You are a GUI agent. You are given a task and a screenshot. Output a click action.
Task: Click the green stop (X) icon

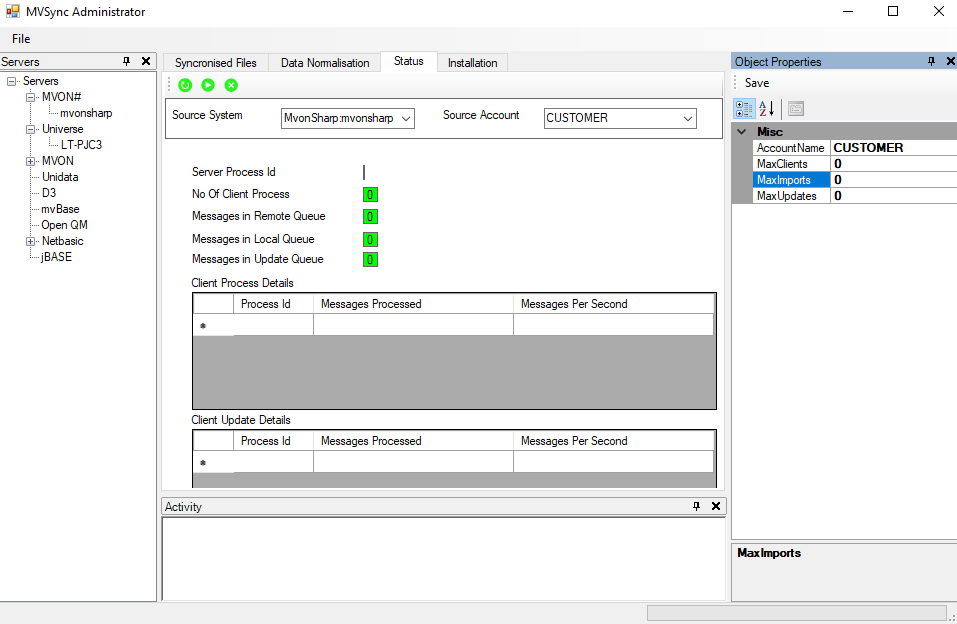point(231,86)
